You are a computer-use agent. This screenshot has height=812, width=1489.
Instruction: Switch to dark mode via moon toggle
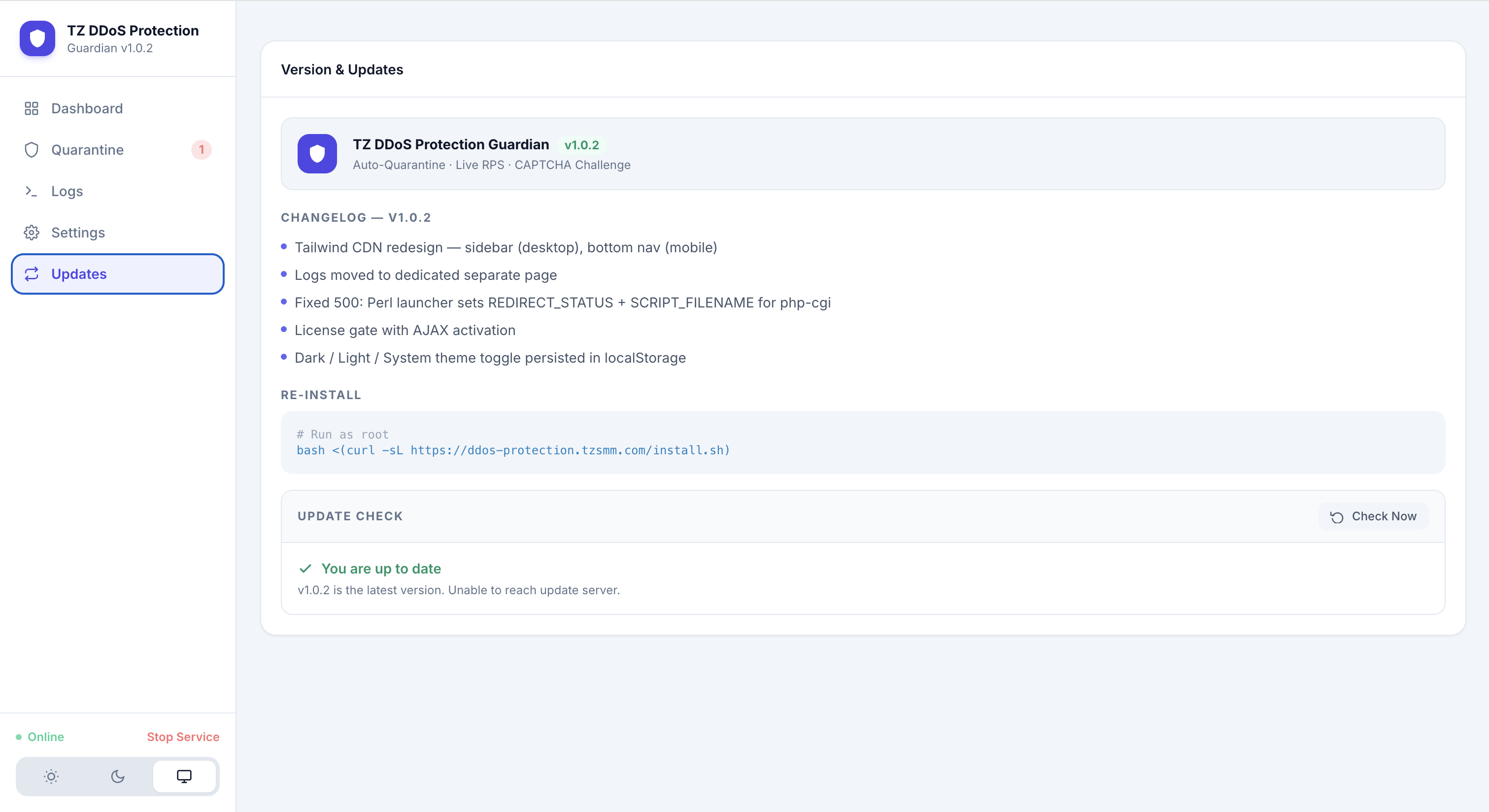point(117,776)
